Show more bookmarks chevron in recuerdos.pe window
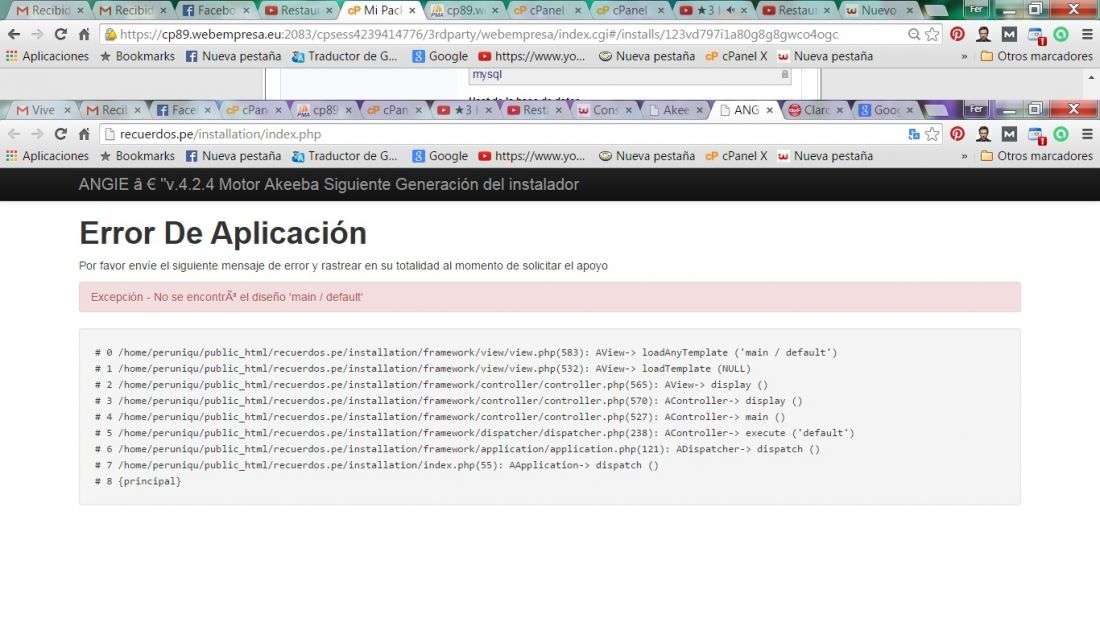Image resolution: width=1100 pixels, height=618 pixels. pos(964,156)
